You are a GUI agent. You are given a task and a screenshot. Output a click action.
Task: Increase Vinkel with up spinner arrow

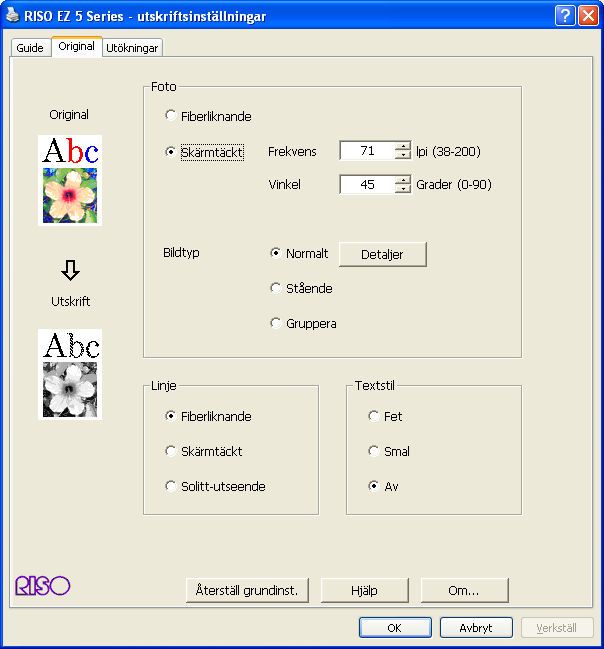pos(402,180)
